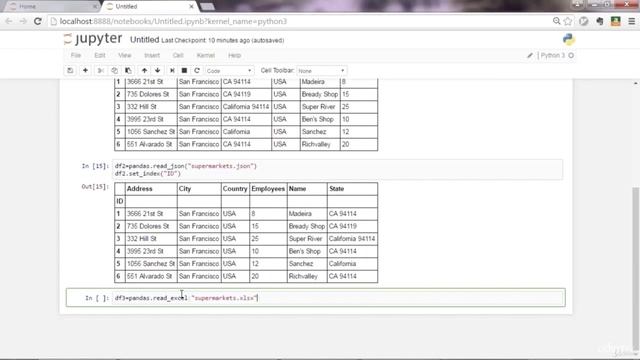Run the cell with the play-step icon
640x360 pixels.
coord(172,71)
